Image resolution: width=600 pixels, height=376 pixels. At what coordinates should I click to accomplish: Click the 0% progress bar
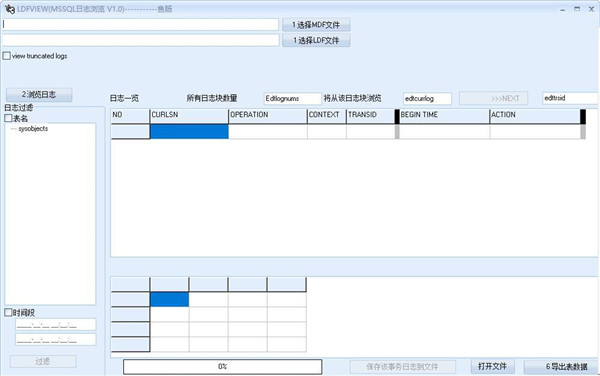click(223, 366)
